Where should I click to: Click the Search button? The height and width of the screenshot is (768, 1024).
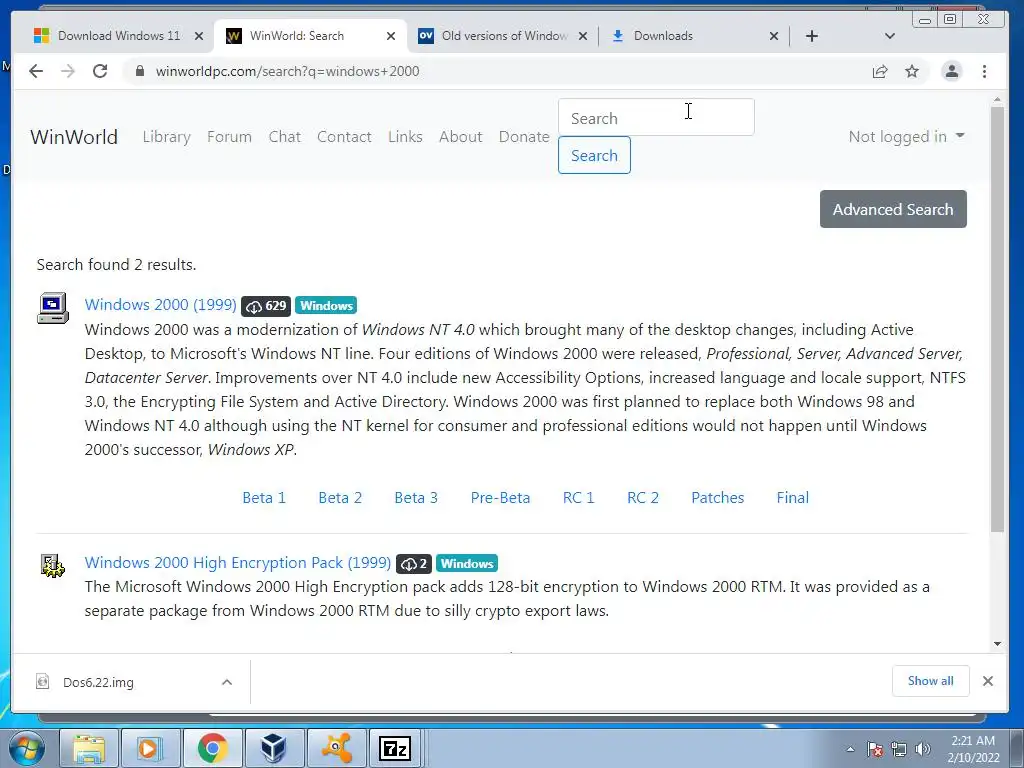594,155
